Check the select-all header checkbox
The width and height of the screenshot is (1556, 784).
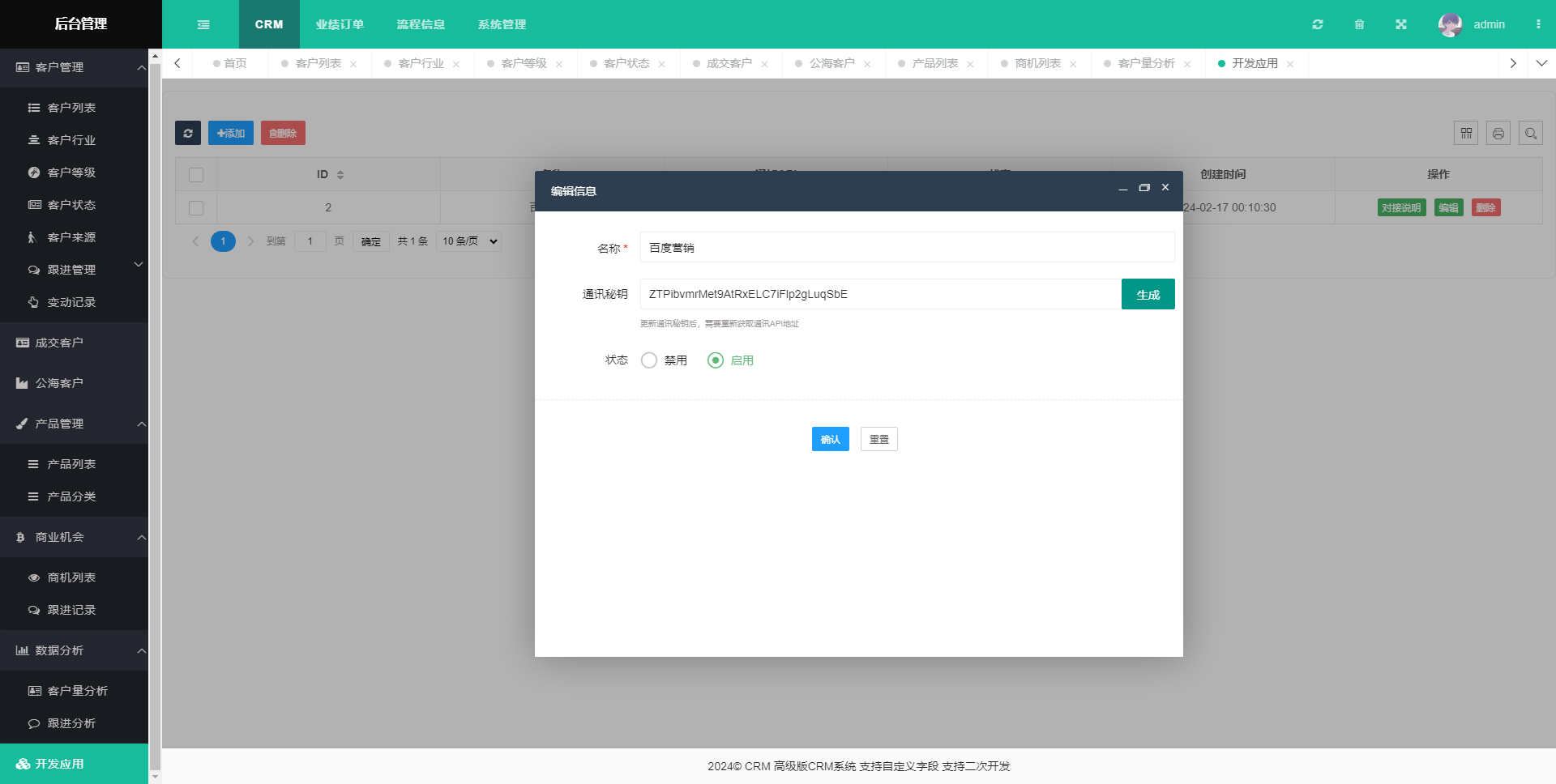coord(196,175)
